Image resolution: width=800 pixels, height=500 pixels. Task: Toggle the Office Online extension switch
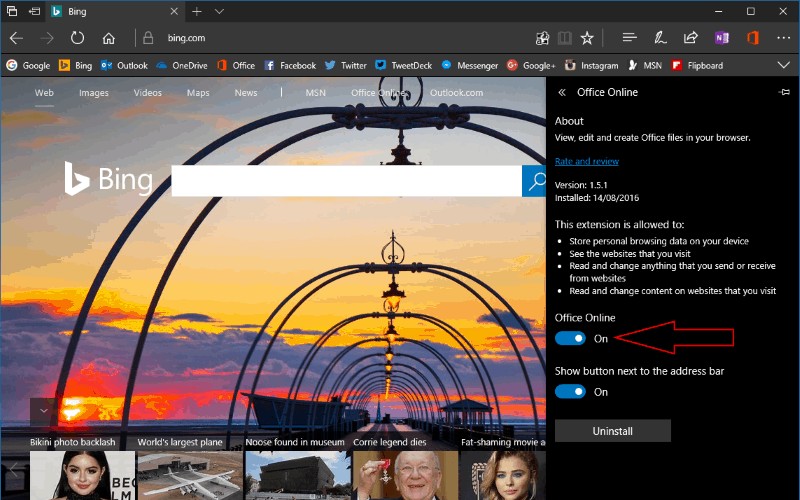pyautogui.click(x=570, y=338)
